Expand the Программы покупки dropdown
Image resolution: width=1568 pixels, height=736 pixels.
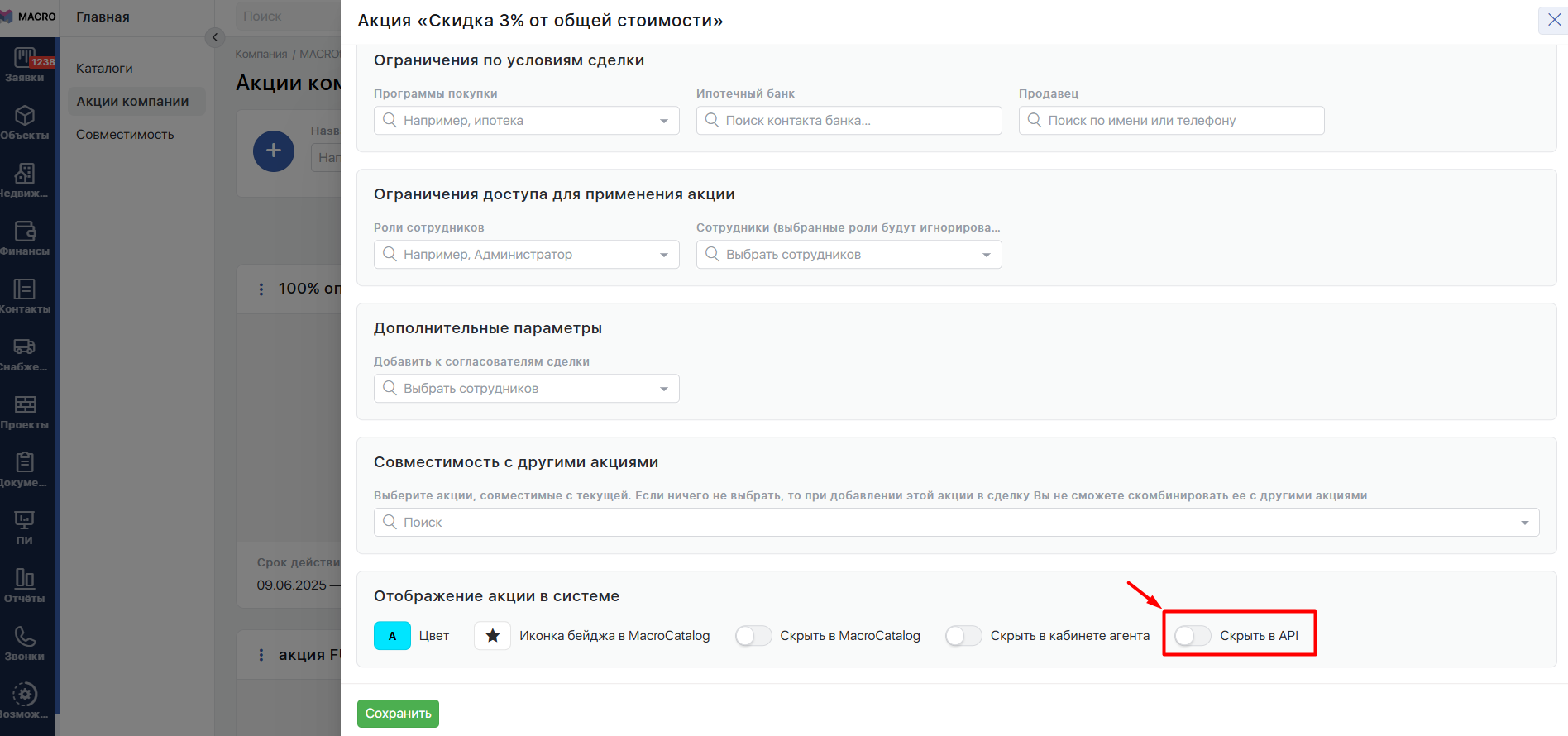526,121
